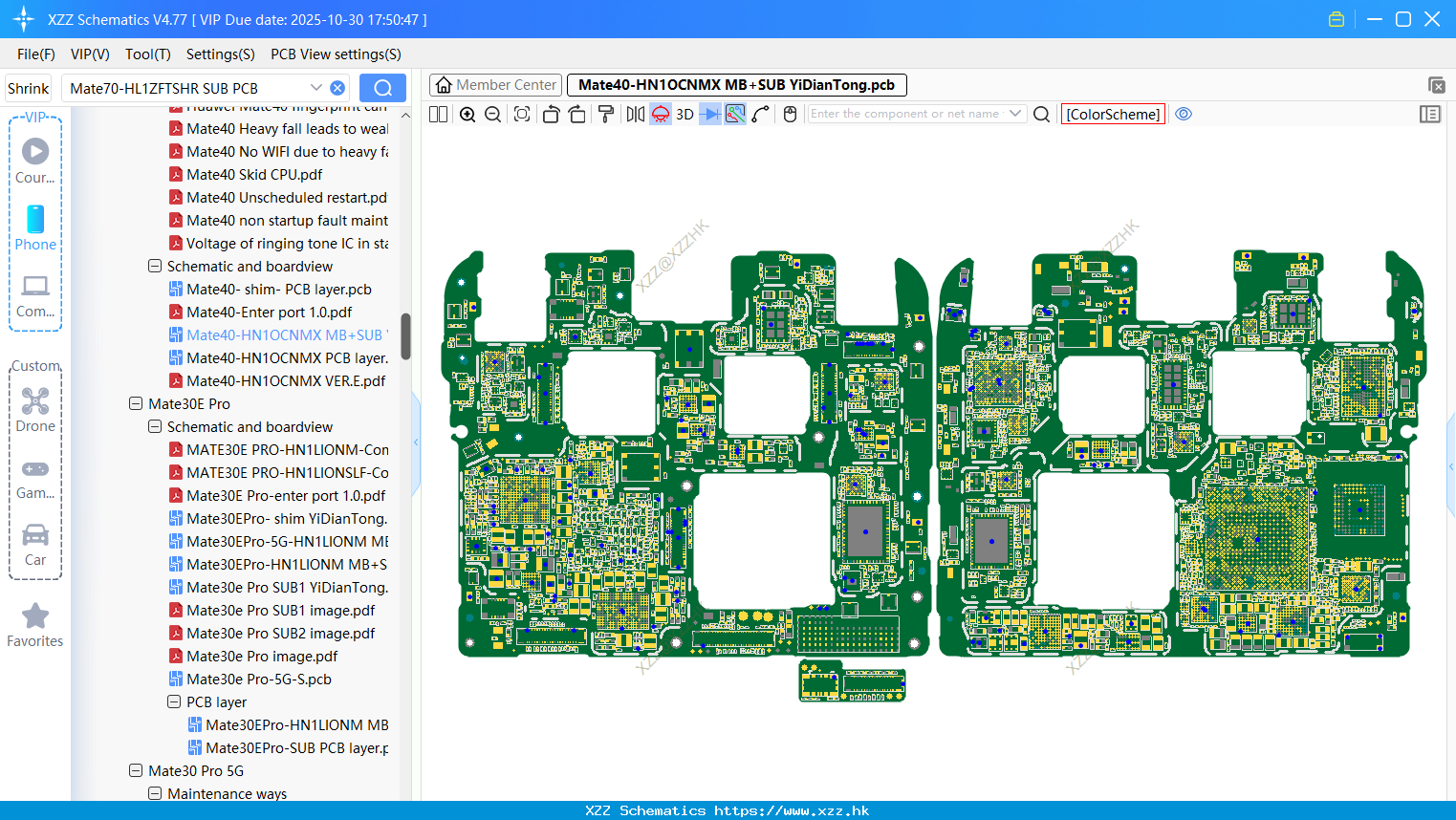Click the Shrink button
Screen dimensions: 1456x820
[x=28, y=88]
